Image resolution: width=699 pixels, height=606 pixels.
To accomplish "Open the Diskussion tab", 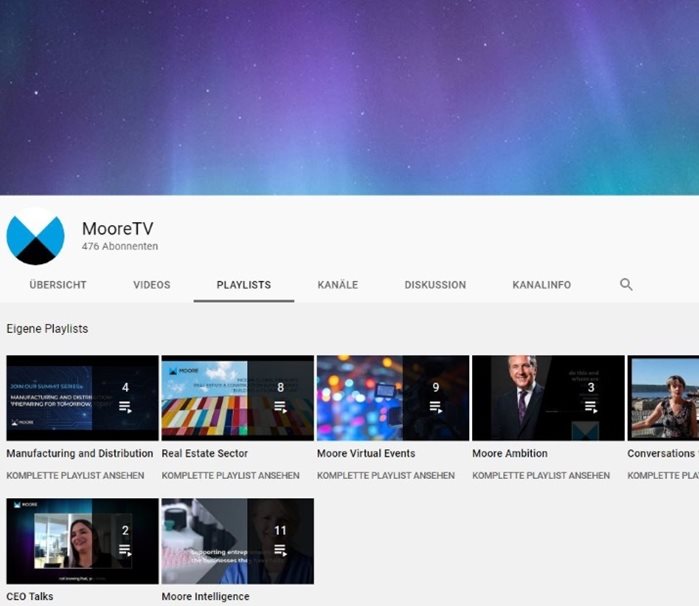I will click(x=435, y=284).
